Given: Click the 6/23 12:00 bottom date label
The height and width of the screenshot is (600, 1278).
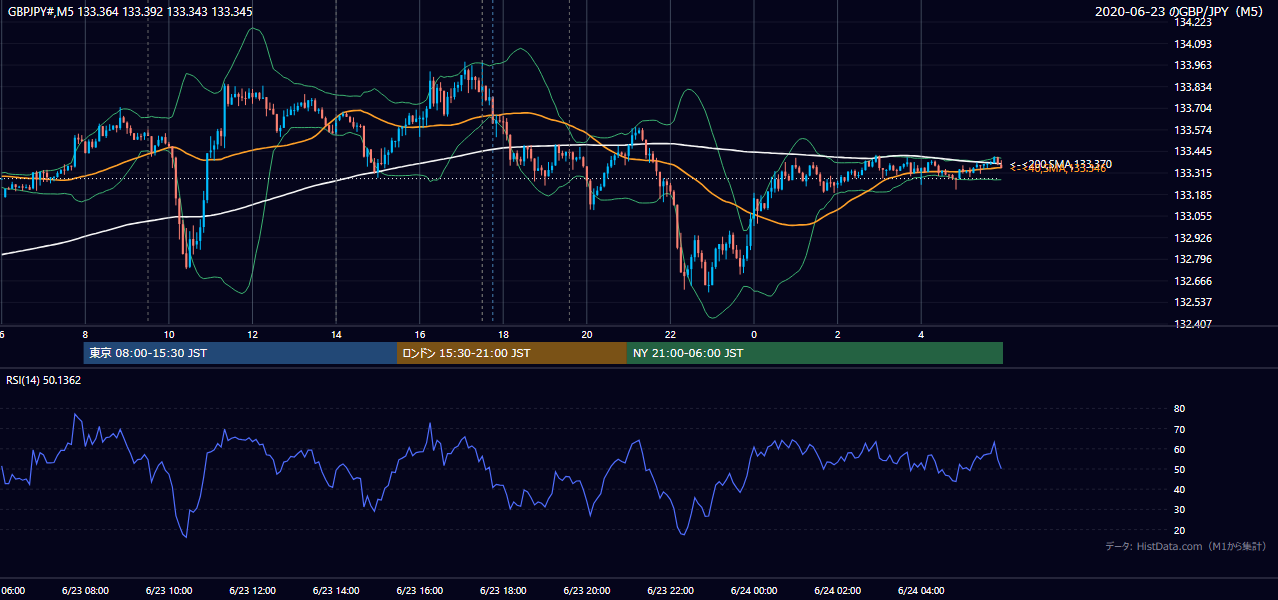Looking at the screenshot, I should (x=253, y=590).
